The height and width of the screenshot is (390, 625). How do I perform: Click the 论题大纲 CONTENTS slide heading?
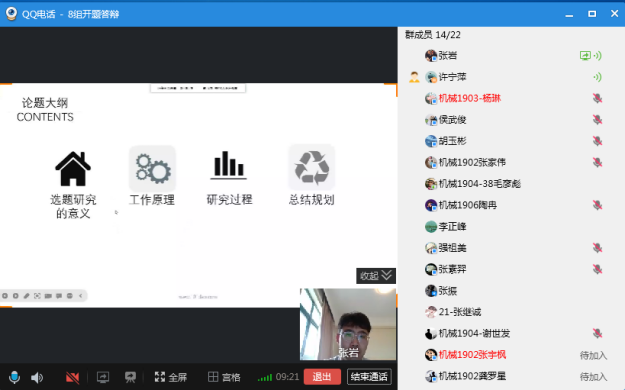45,110
